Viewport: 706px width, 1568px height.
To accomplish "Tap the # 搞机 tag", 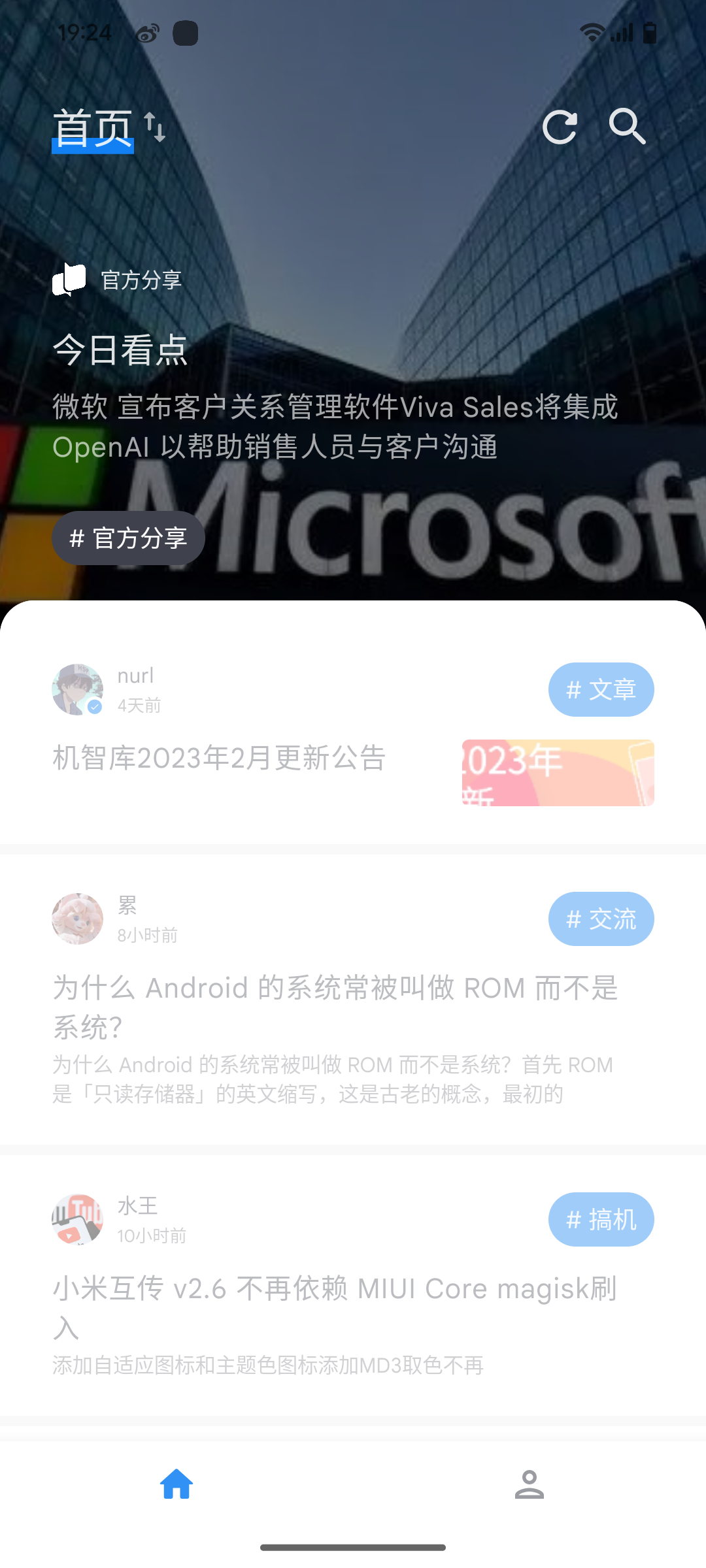I will pos(601,1220).
